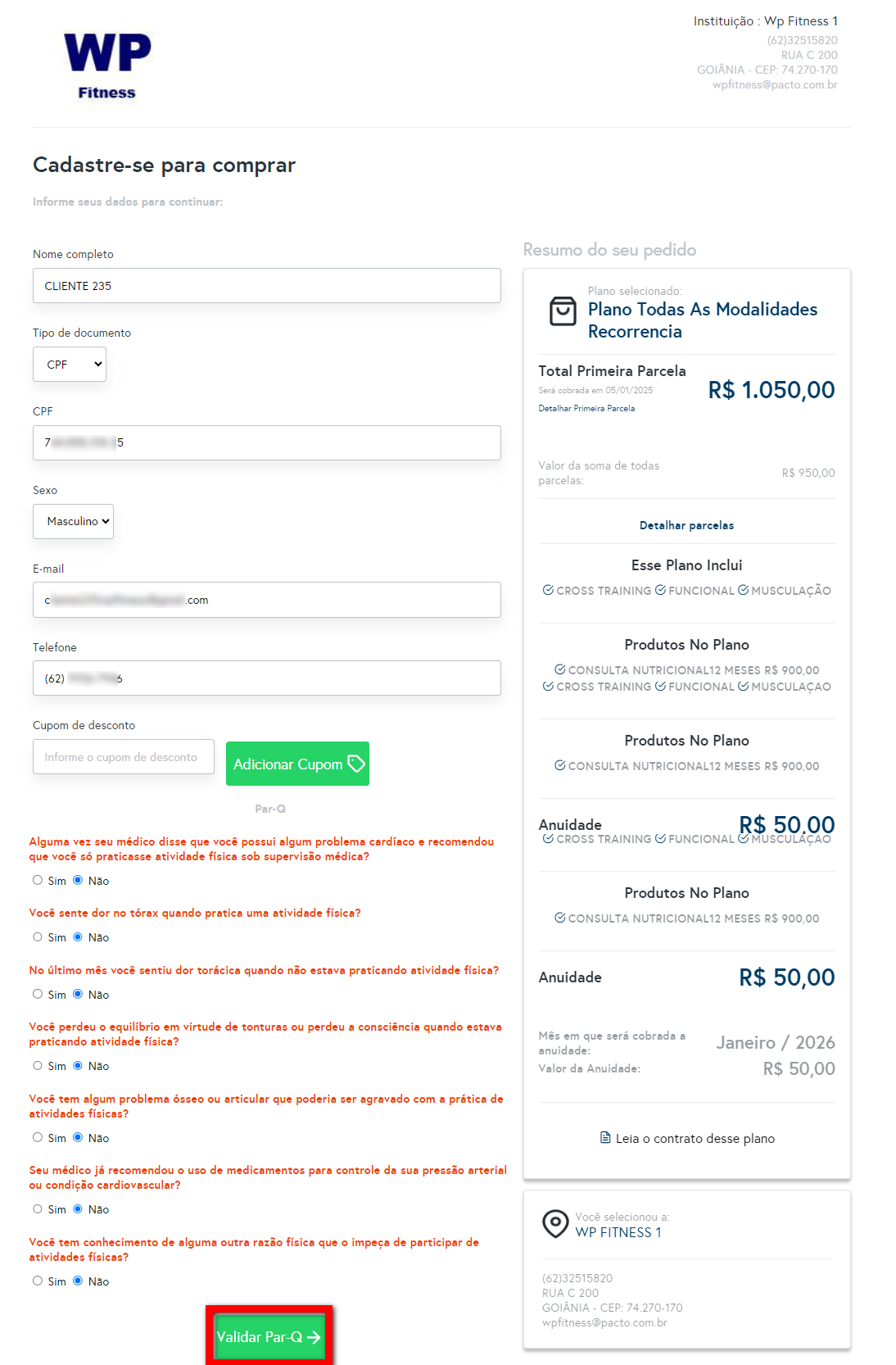896x1365 pixels.
Task: Click the tag icon on Adicionar Cupom
Action: [x=356, y=764]
